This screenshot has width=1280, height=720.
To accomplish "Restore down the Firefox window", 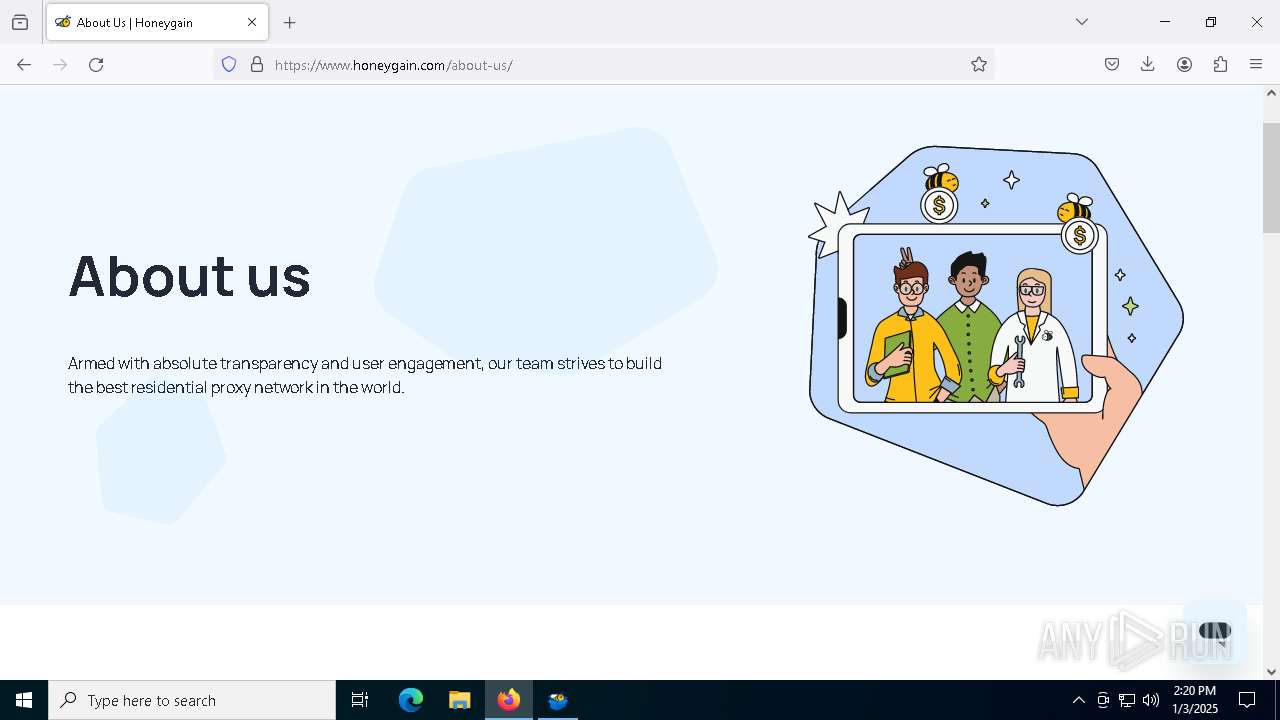I will pyautogui.click(x=1211, y=22).
